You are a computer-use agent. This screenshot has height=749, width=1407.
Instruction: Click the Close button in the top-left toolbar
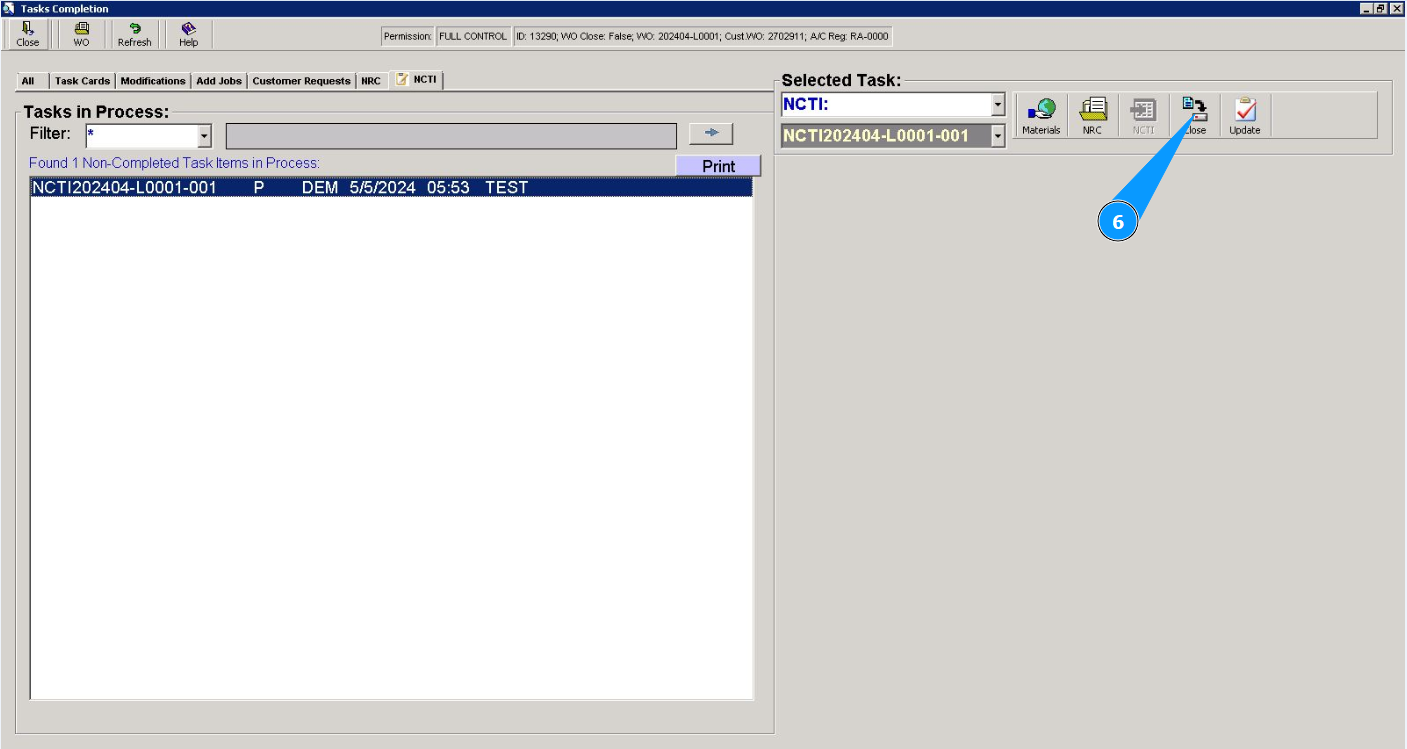tap(28, 35)
